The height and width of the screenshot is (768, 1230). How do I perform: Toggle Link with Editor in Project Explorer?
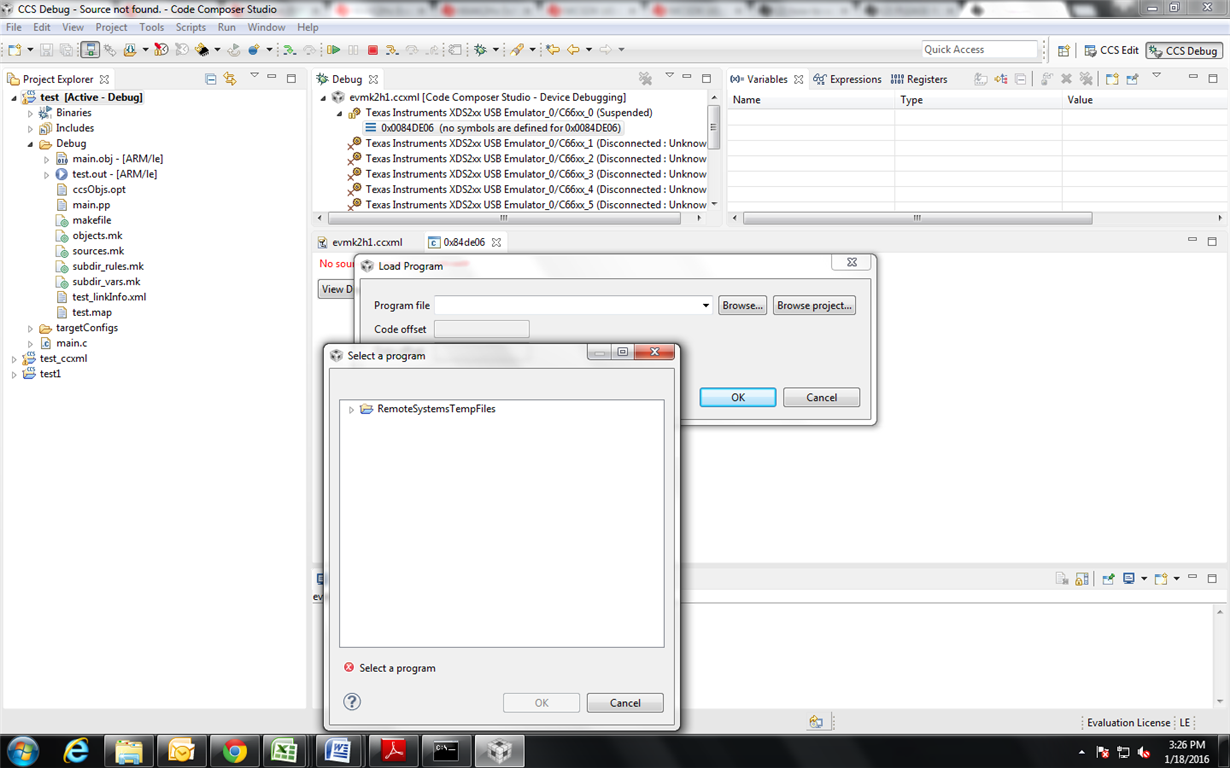230,78
